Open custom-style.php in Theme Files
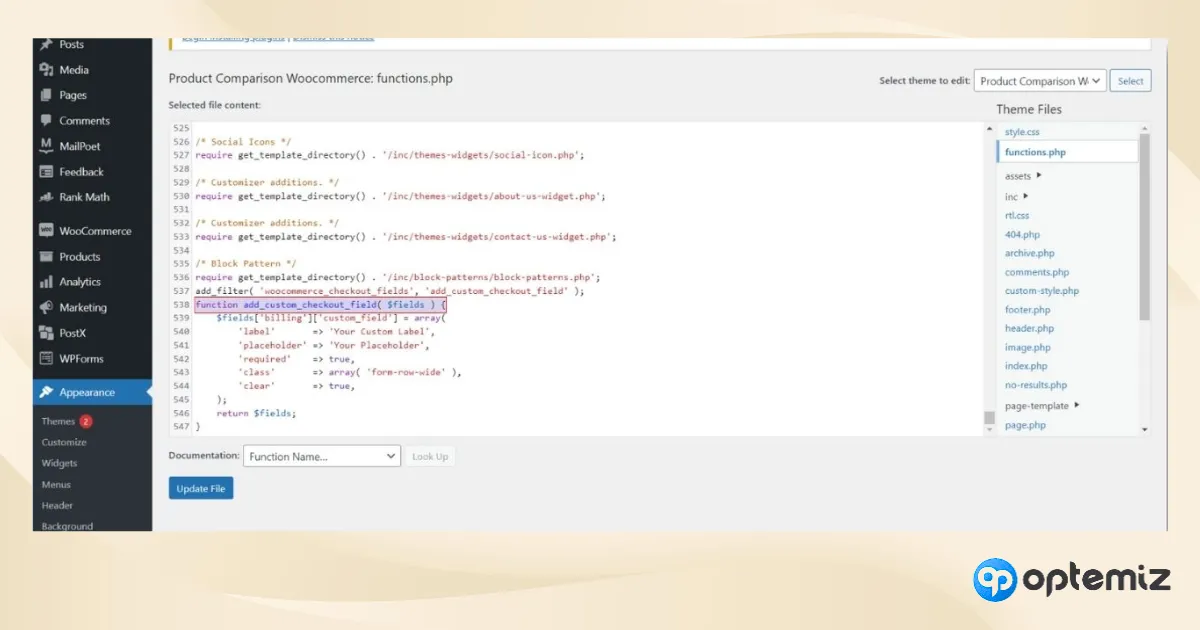Screen dimensions: 1200x630 tap(1042, 291)
